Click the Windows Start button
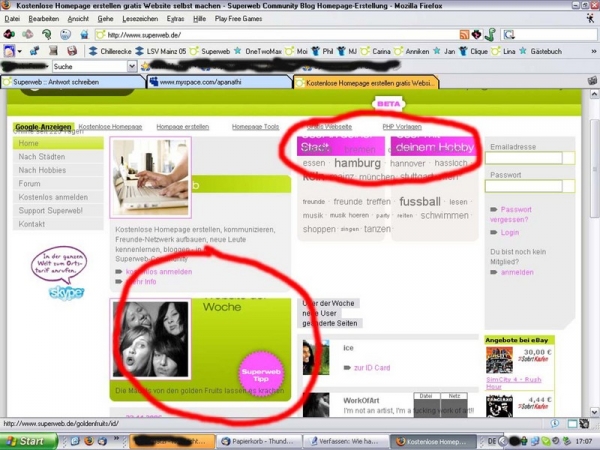 click(x=28, y=441)
